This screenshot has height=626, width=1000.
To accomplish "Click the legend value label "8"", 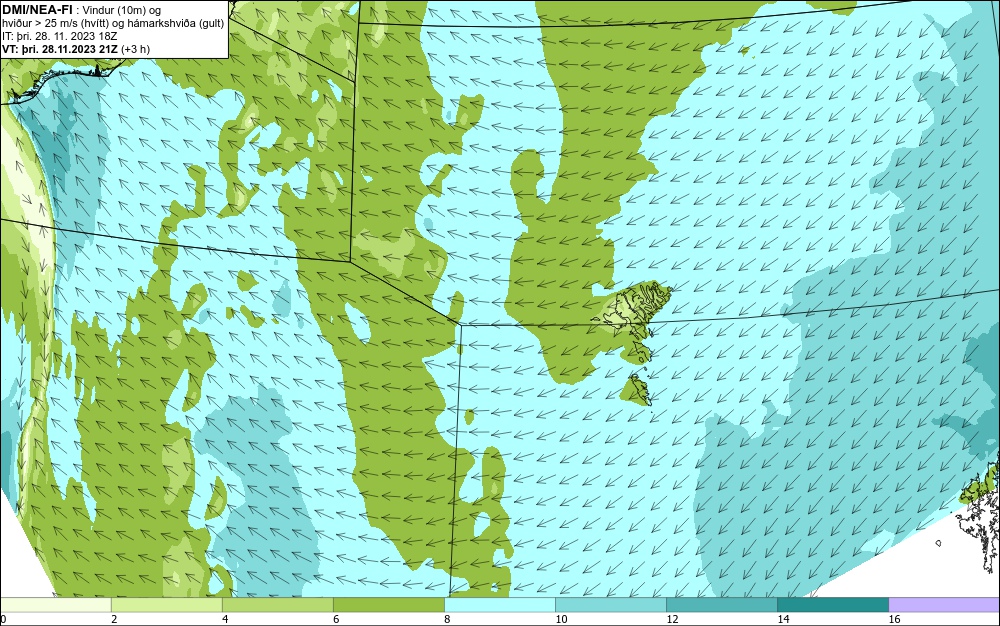I will (447, 619).
